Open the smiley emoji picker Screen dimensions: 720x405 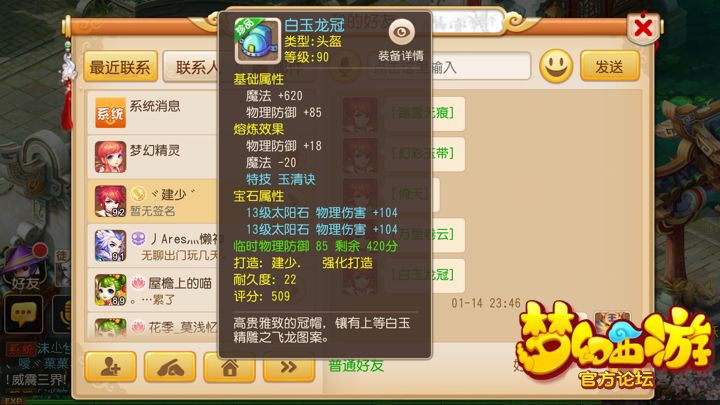pyautogui.click(x=556, y=66)
